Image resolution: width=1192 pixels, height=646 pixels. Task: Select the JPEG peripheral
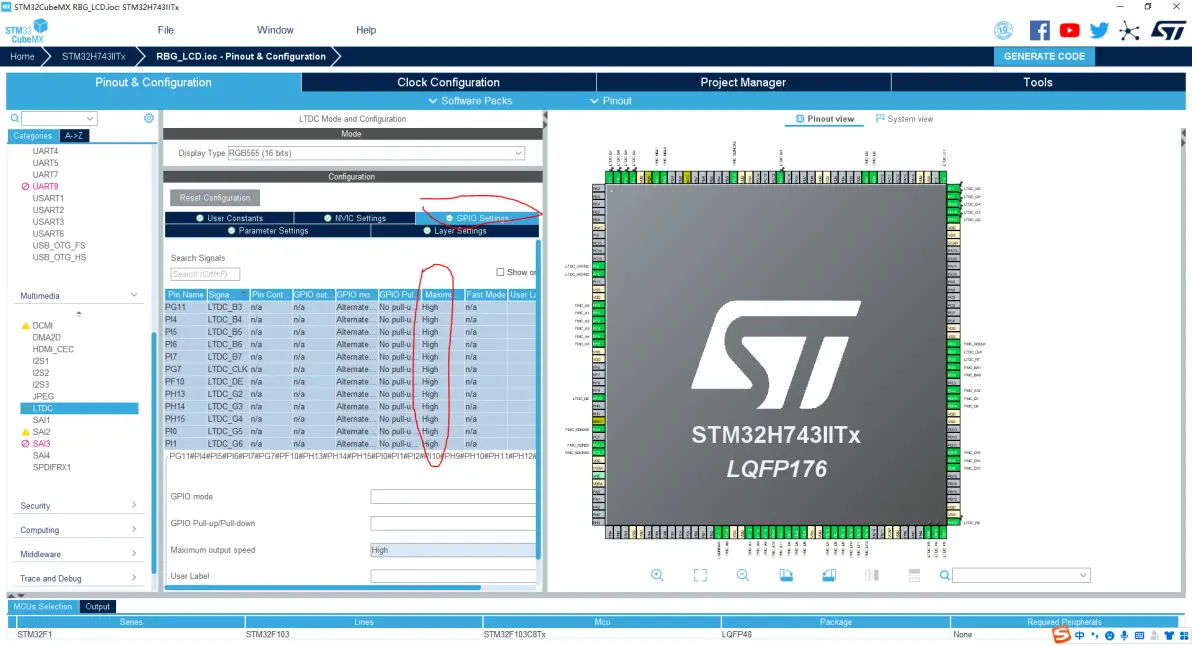click(x=43, y=396)
